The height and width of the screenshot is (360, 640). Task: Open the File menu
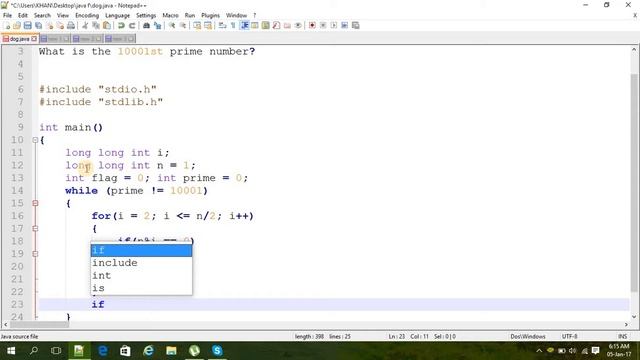point(7,16)
